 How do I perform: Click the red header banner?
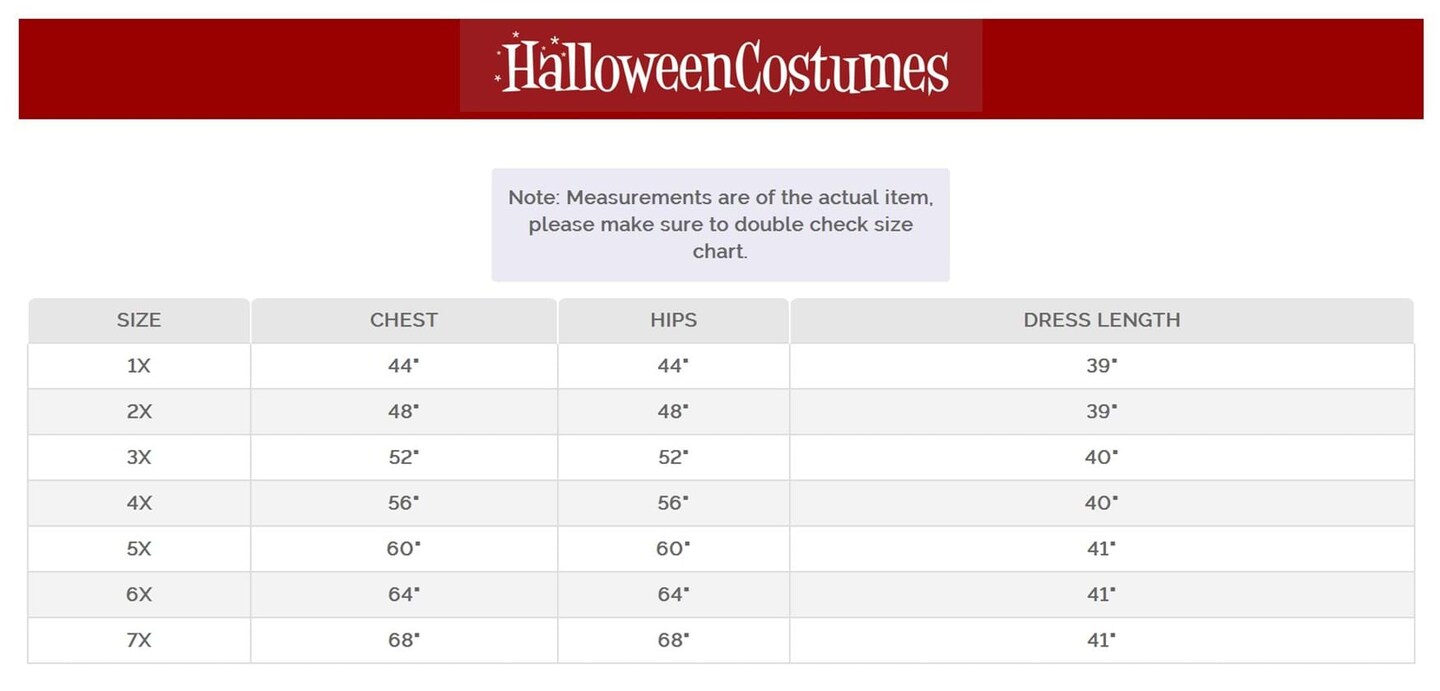point(1200,68)
